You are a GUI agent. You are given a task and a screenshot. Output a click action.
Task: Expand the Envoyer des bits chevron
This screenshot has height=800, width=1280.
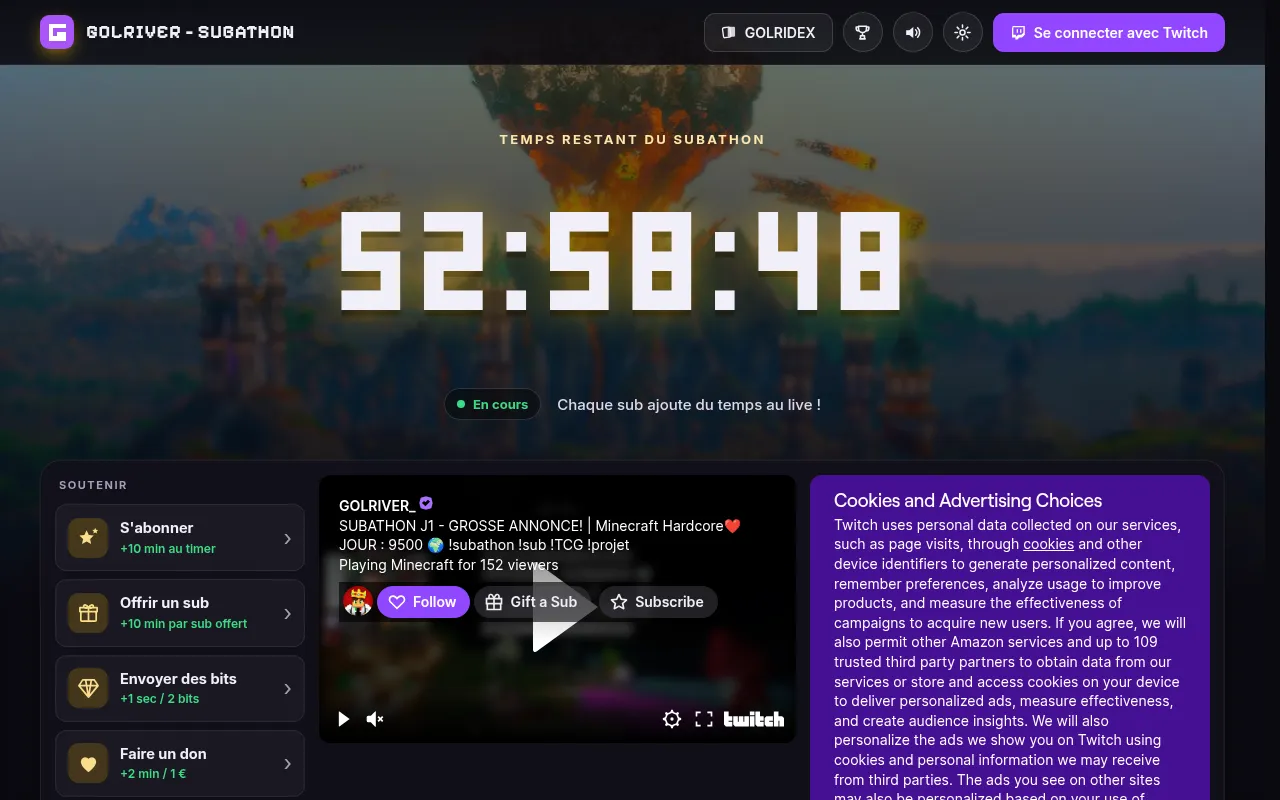pos(287,688)
